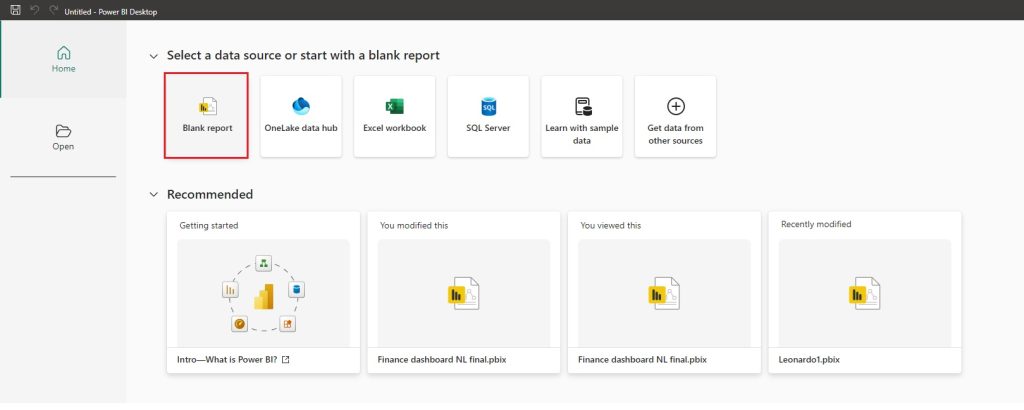Viewport: 1024px width, 410px height.
Task: Click the Redo arrow in title bar
Action: [x=54, y=10]
